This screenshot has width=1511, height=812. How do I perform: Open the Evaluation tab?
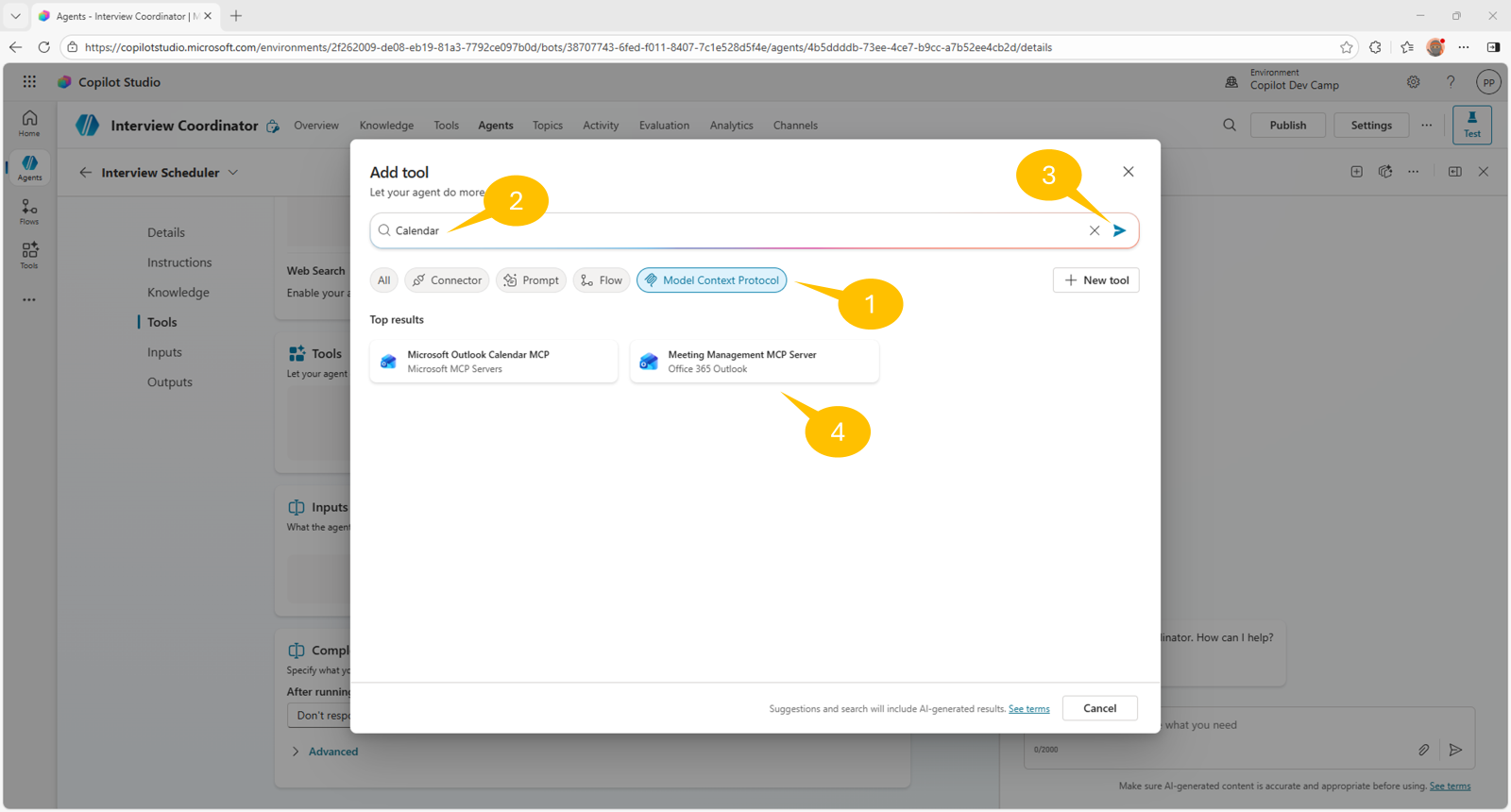tap(664, 125)
